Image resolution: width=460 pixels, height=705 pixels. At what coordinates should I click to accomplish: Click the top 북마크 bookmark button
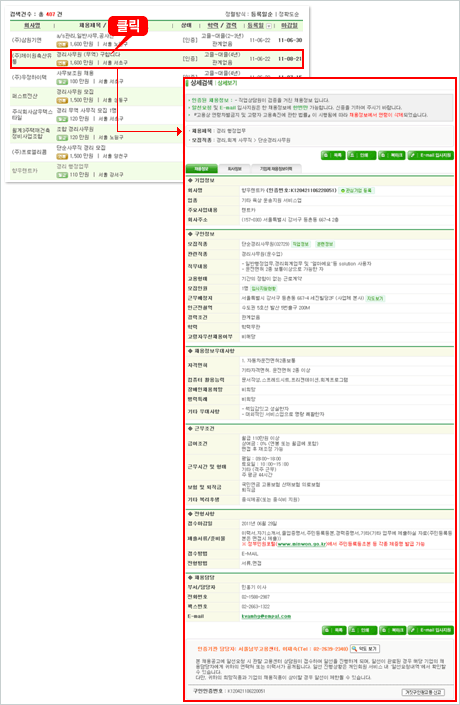tap(391, 155)
